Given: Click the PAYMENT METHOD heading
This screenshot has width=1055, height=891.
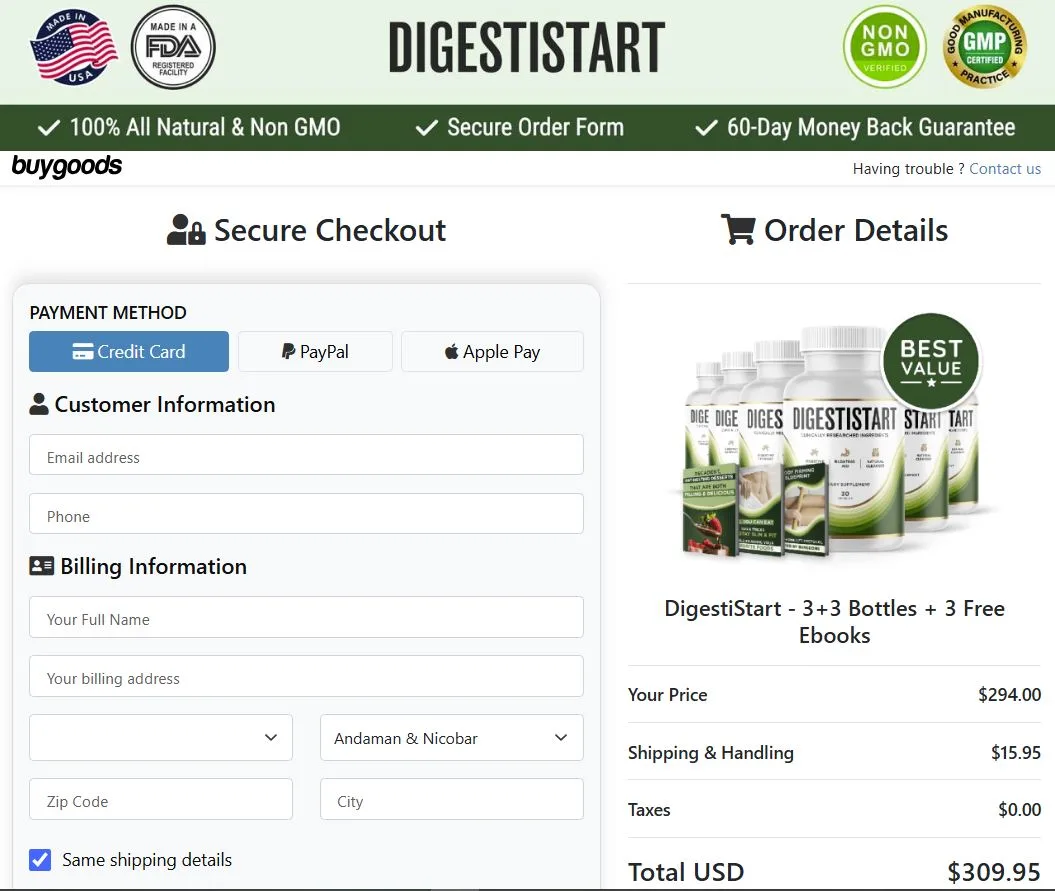Looking at the screenshot, I should [x=108, y=313].
